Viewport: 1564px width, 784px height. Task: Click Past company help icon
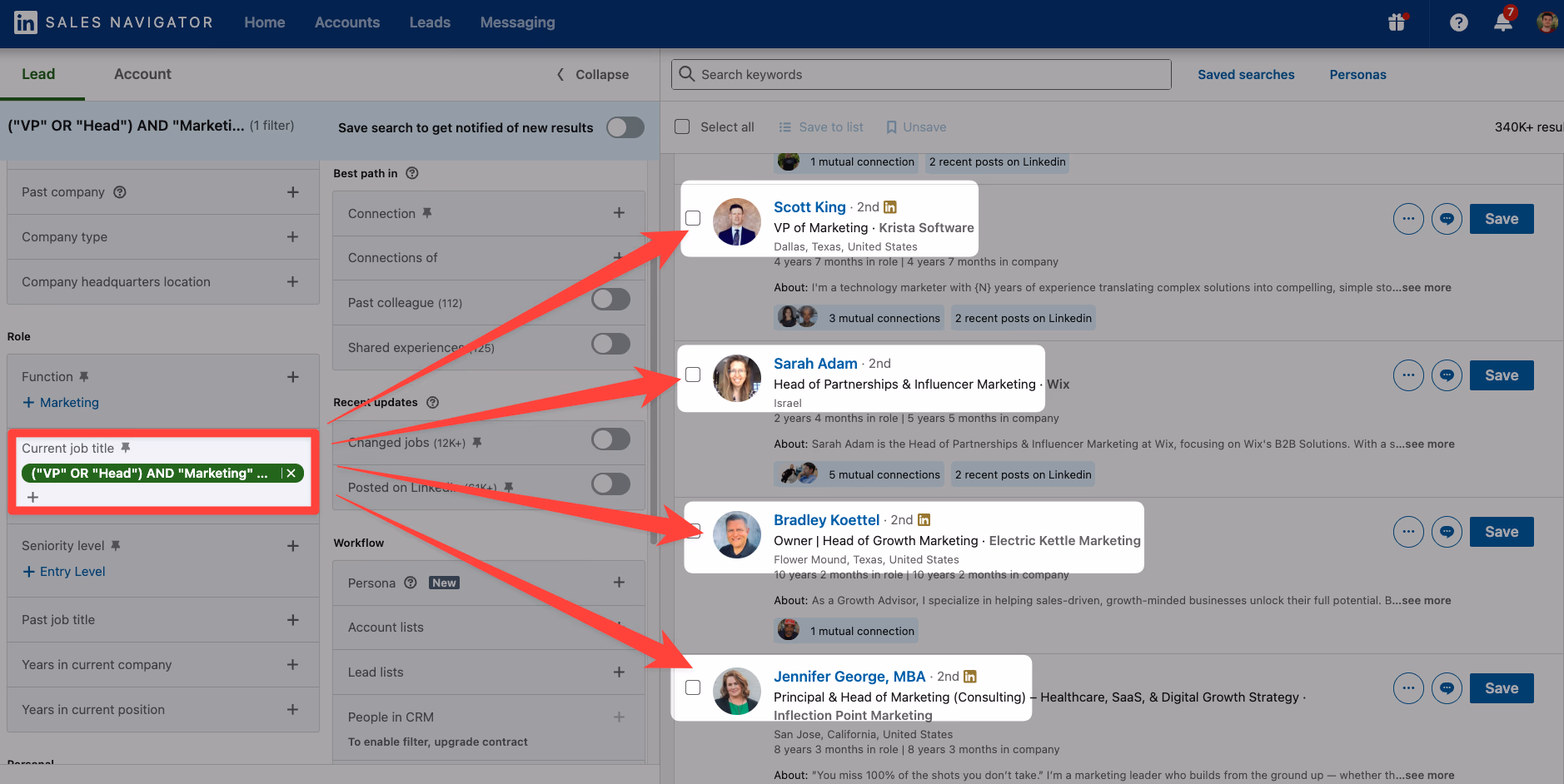(120, 192)
